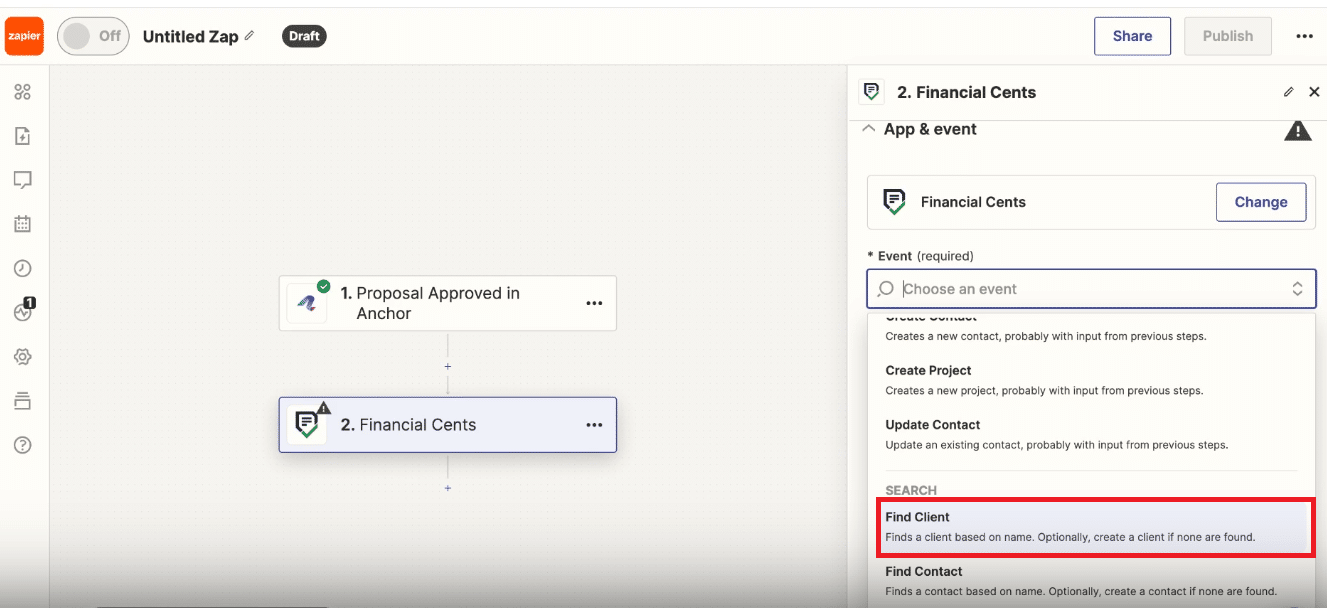
Task: Click the Financial Cents icon in panel header
Action: [871, 92]
